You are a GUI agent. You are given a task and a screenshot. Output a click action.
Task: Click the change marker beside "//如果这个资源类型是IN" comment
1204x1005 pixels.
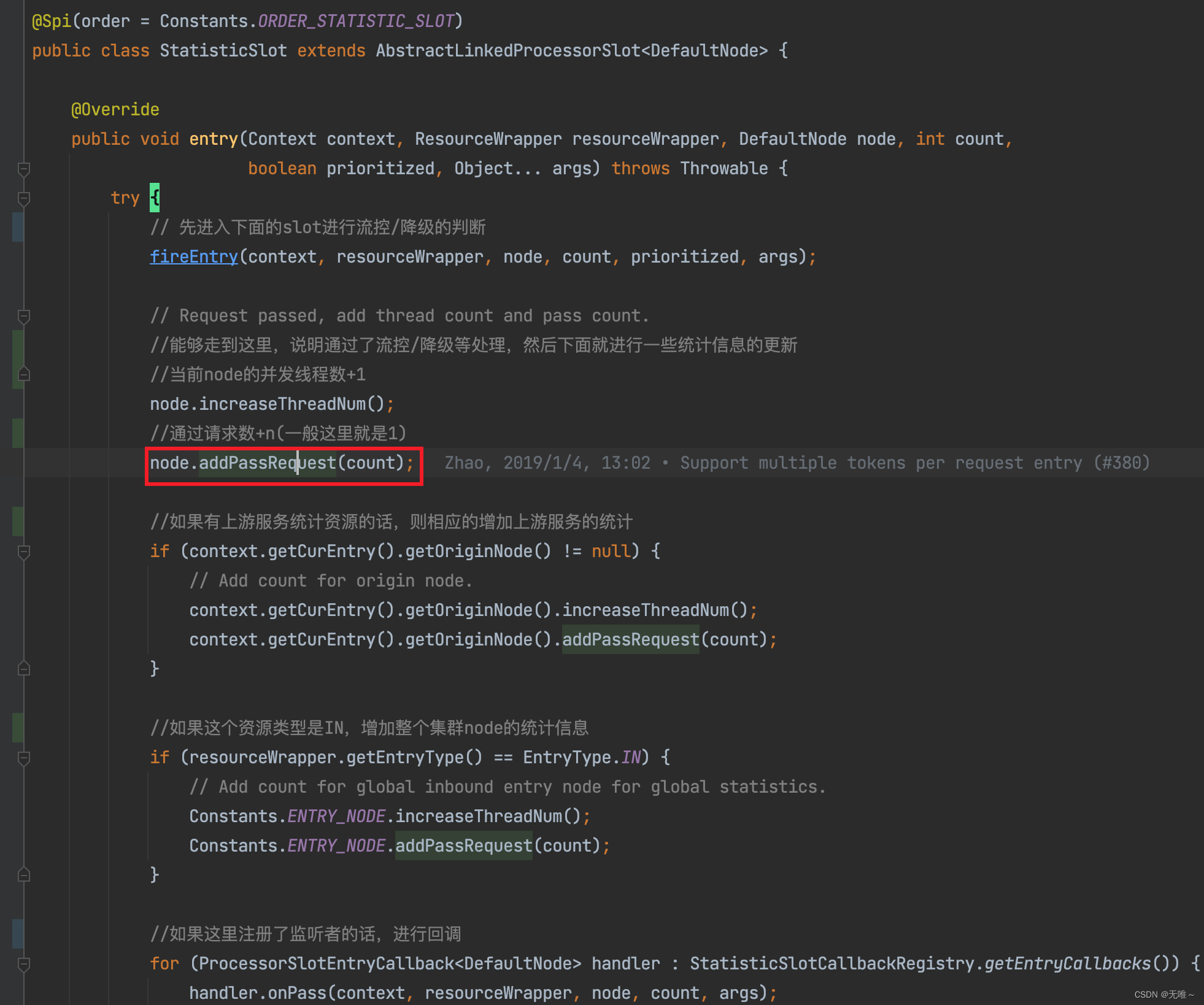[x=18, y=728]
